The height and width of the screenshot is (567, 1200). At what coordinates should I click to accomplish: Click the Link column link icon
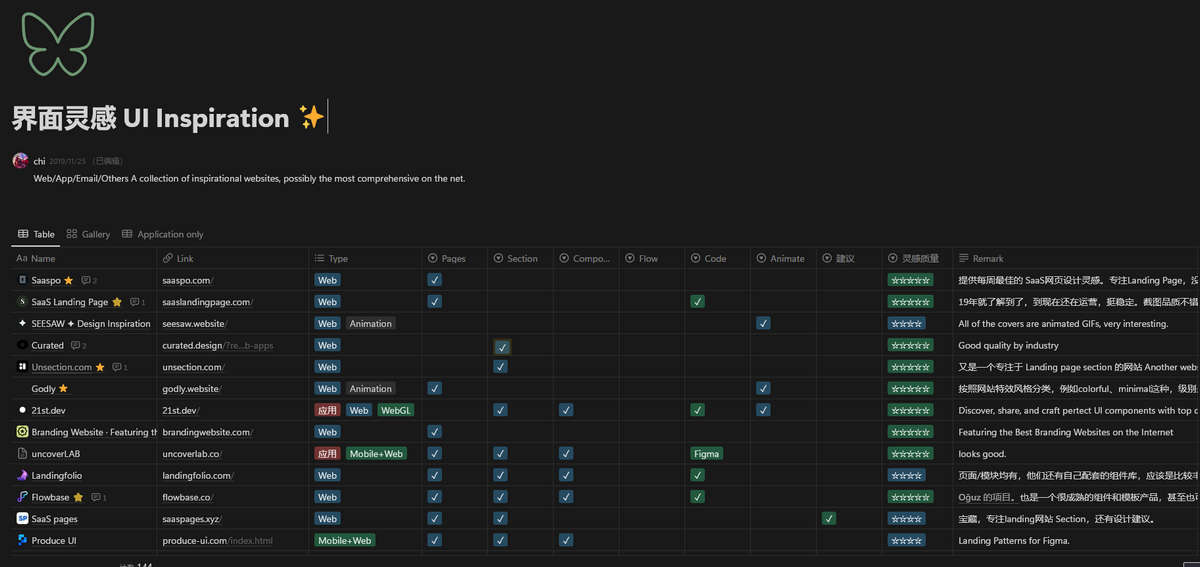point(167,258)
